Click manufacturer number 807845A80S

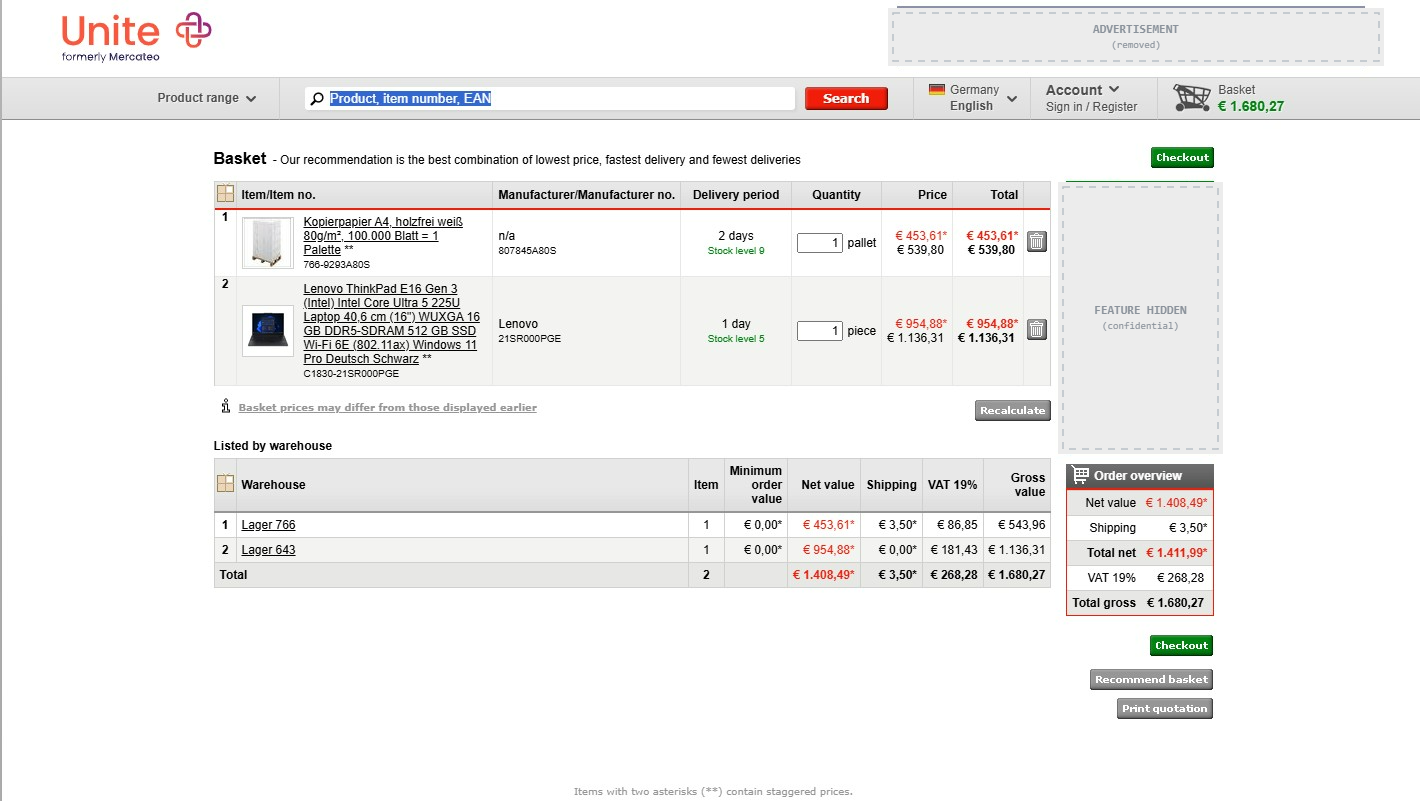[x=527, y=251]
